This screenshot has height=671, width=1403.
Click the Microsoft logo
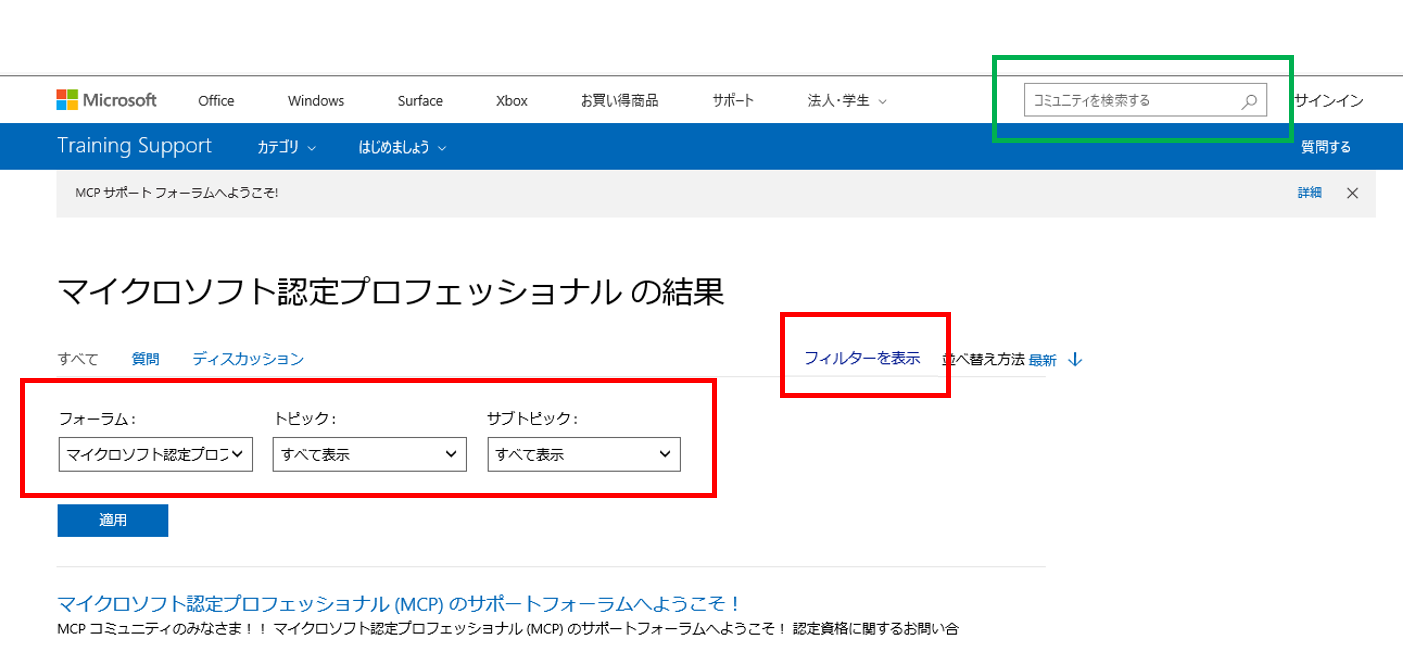(x=106, y=100)
